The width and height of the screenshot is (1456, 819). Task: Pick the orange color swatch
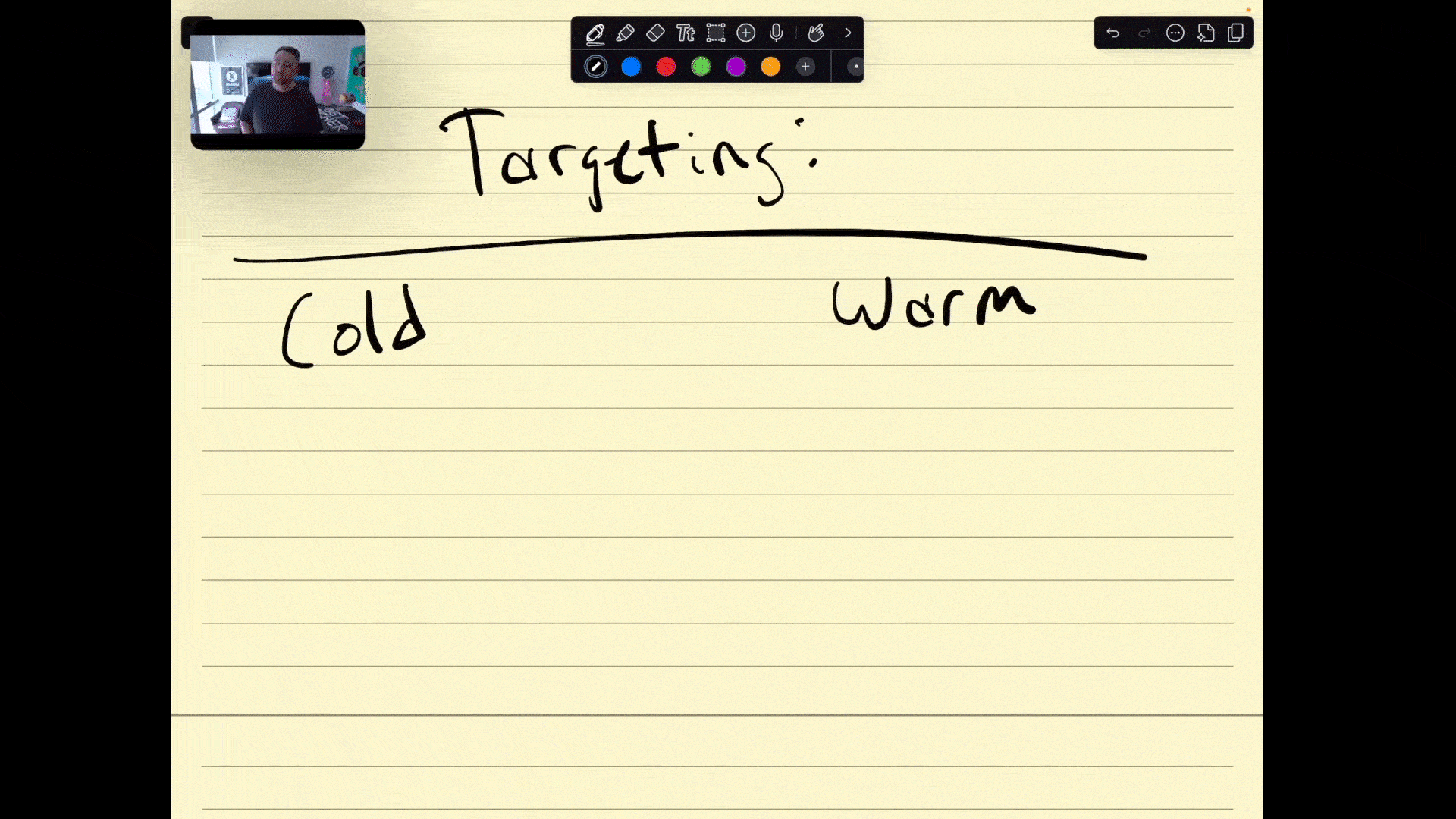coord(770,67)
